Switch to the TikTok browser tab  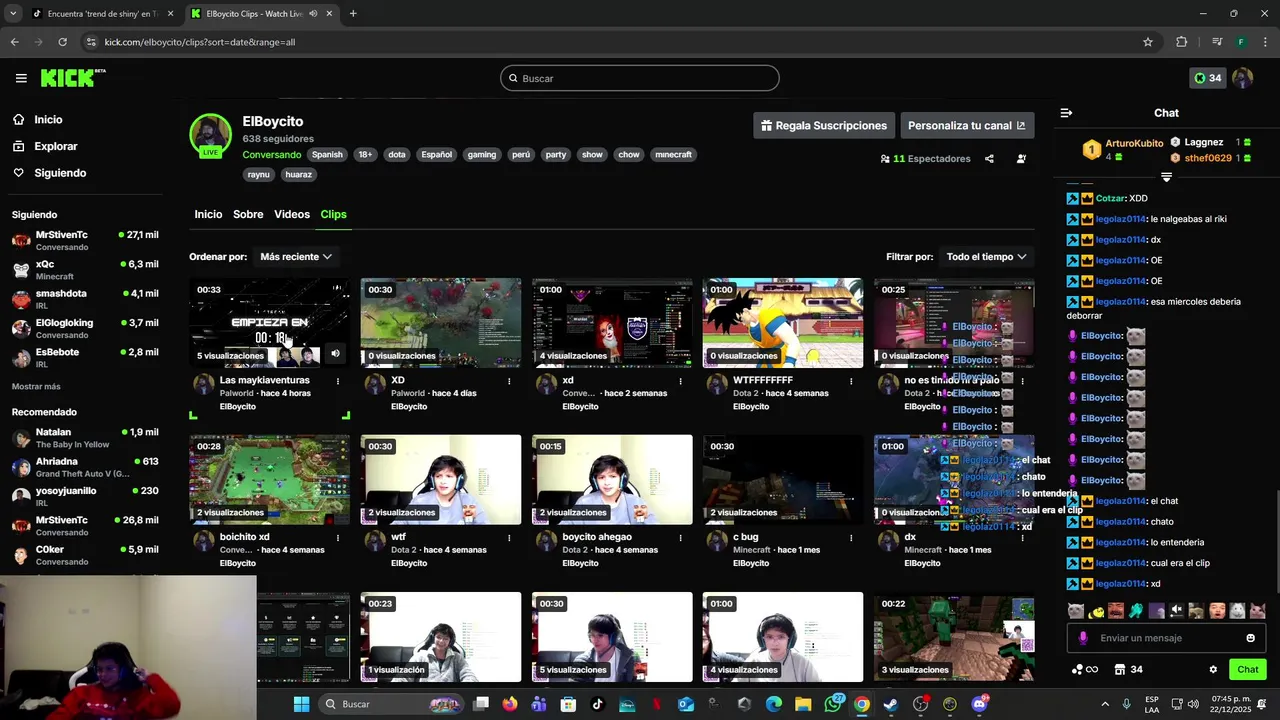(x=102, y=14)
